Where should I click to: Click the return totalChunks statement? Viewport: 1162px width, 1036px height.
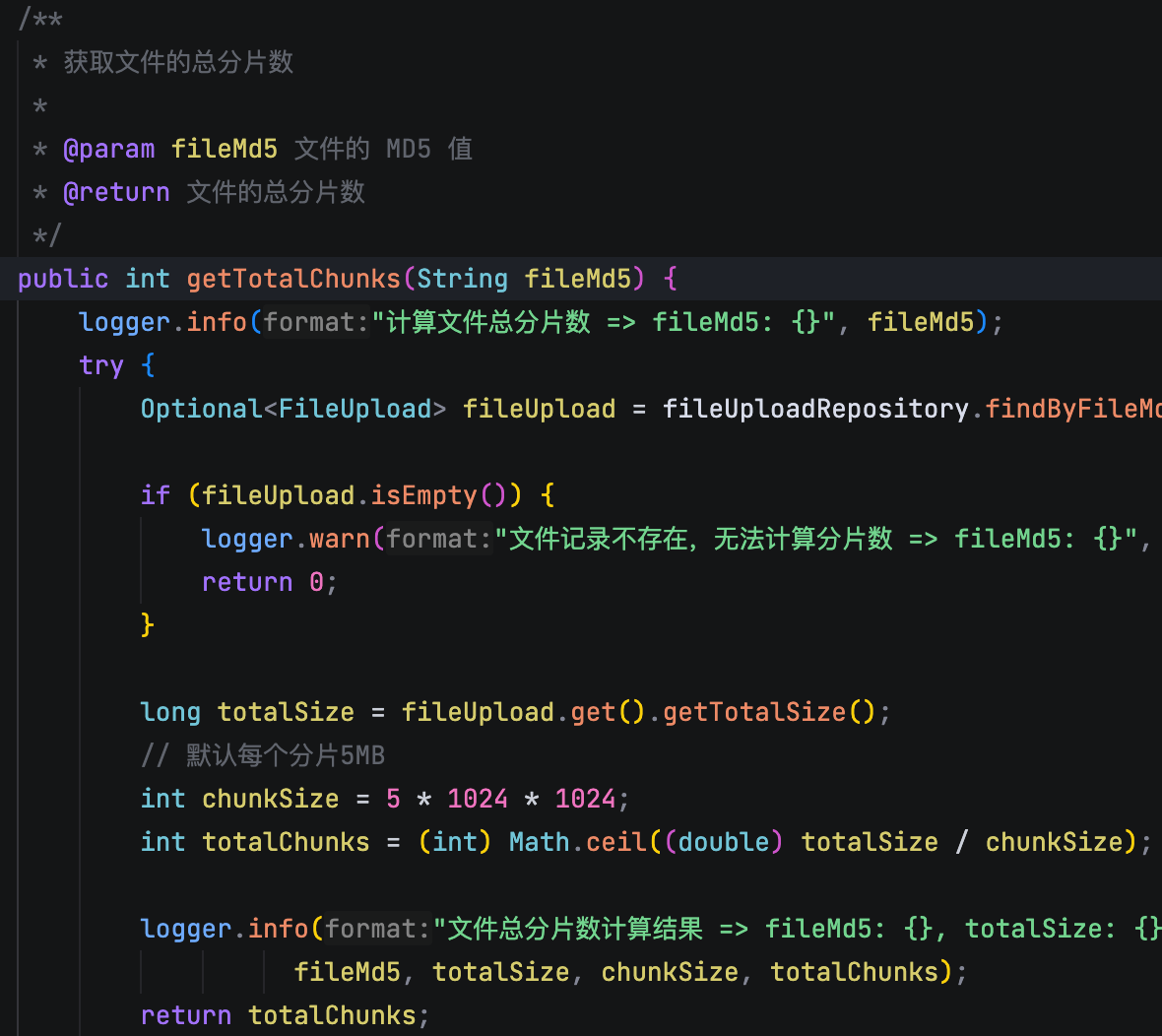coord(284,1015)
